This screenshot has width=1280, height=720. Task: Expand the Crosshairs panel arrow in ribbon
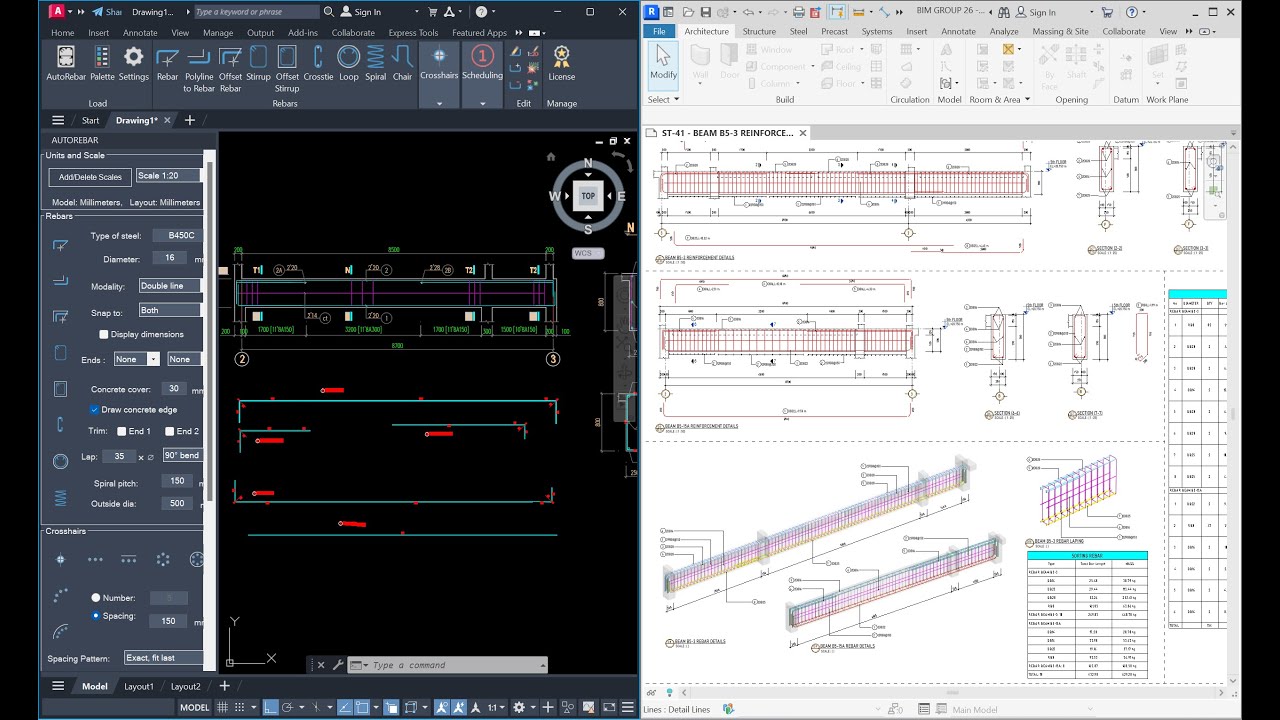coord(439,103)
